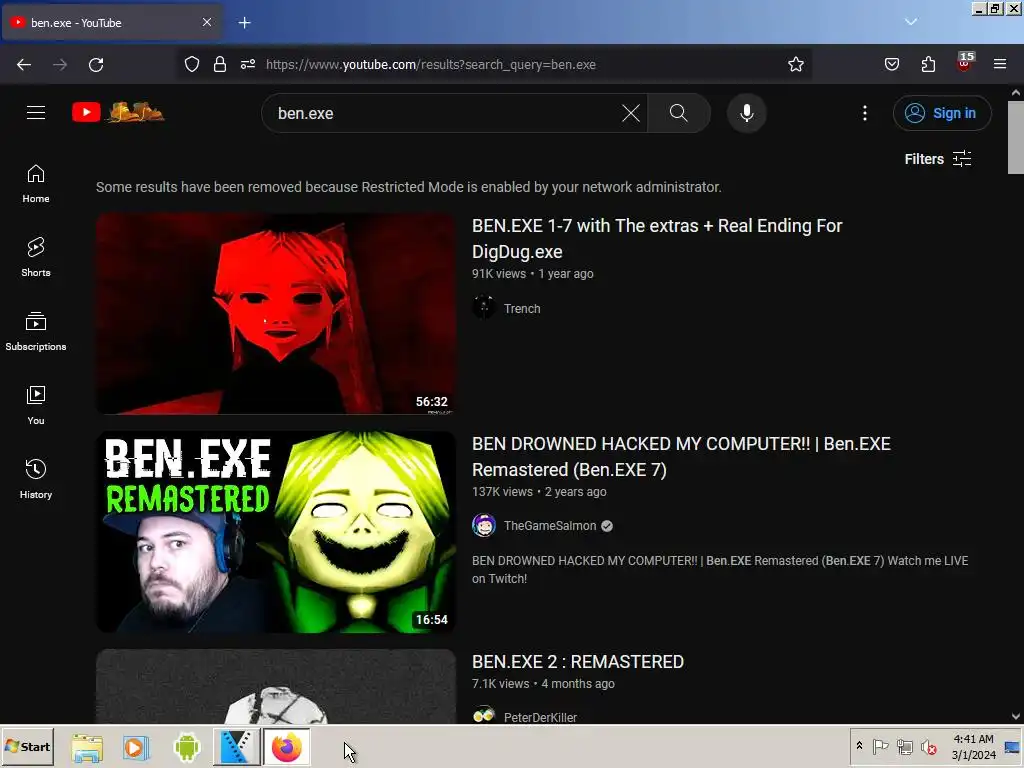
Task: Click the extension icon with 15 badge
Action: pyautogui.click(x=965, y=62)
